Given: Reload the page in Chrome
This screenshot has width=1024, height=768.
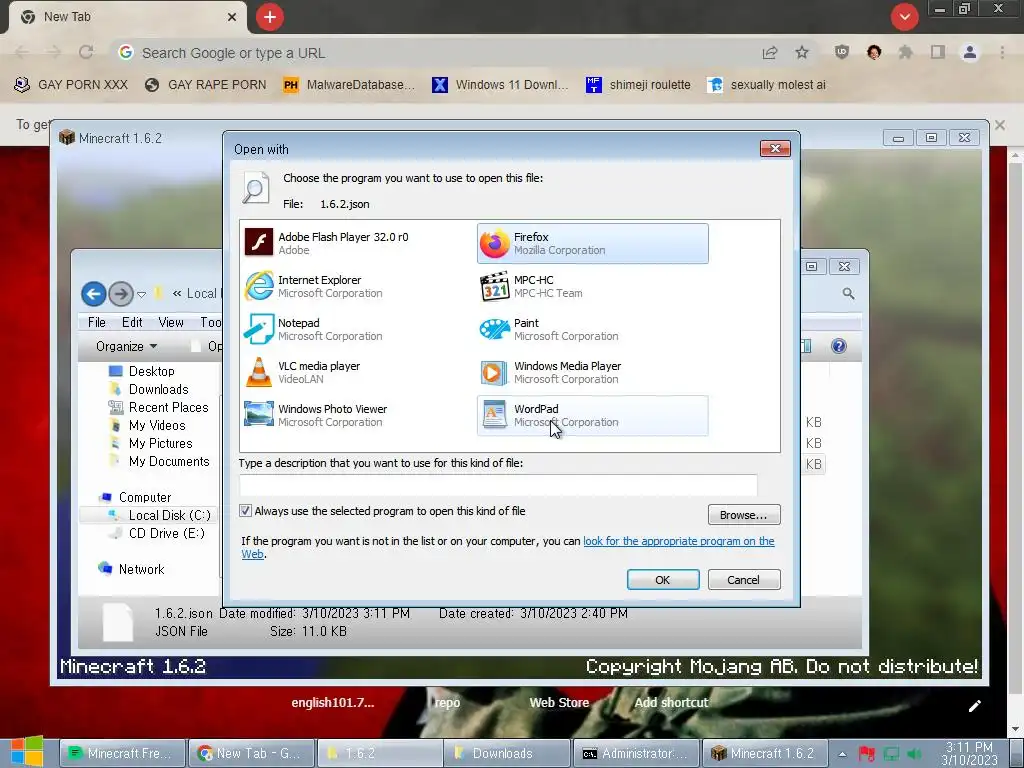Looking at the screenshot, I should (x=86, y=52).
